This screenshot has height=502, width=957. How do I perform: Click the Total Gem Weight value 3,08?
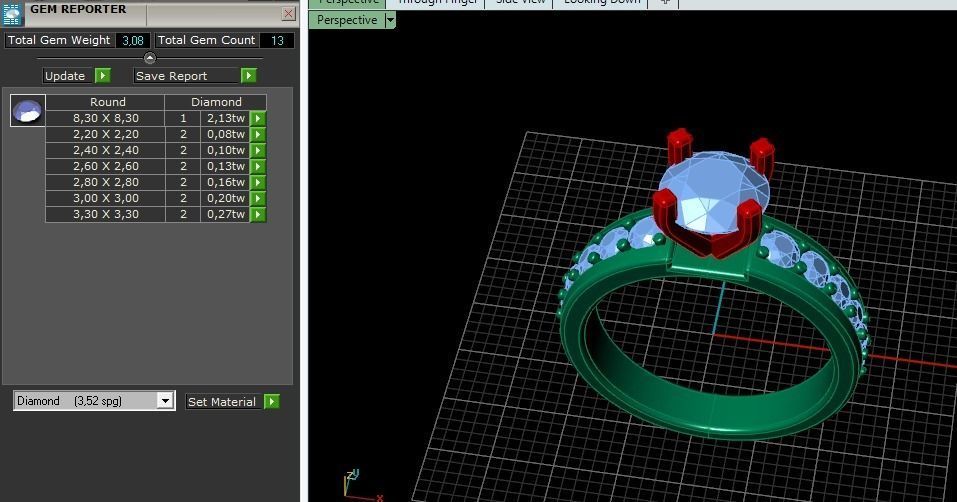click(x=132, y=40)
